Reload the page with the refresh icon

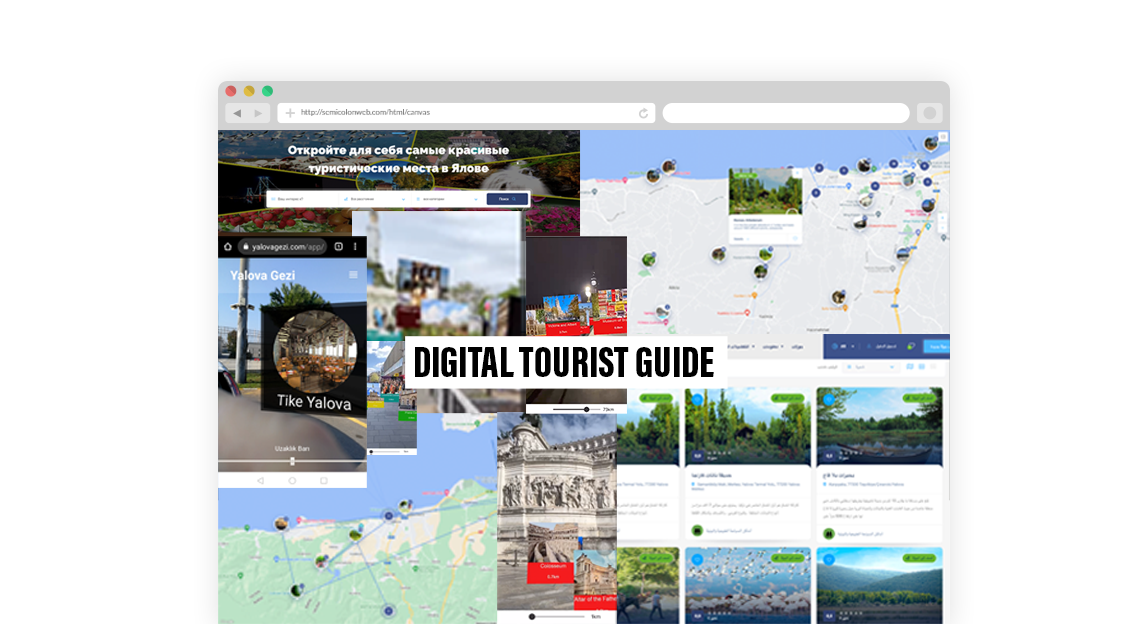click(643, 113)
